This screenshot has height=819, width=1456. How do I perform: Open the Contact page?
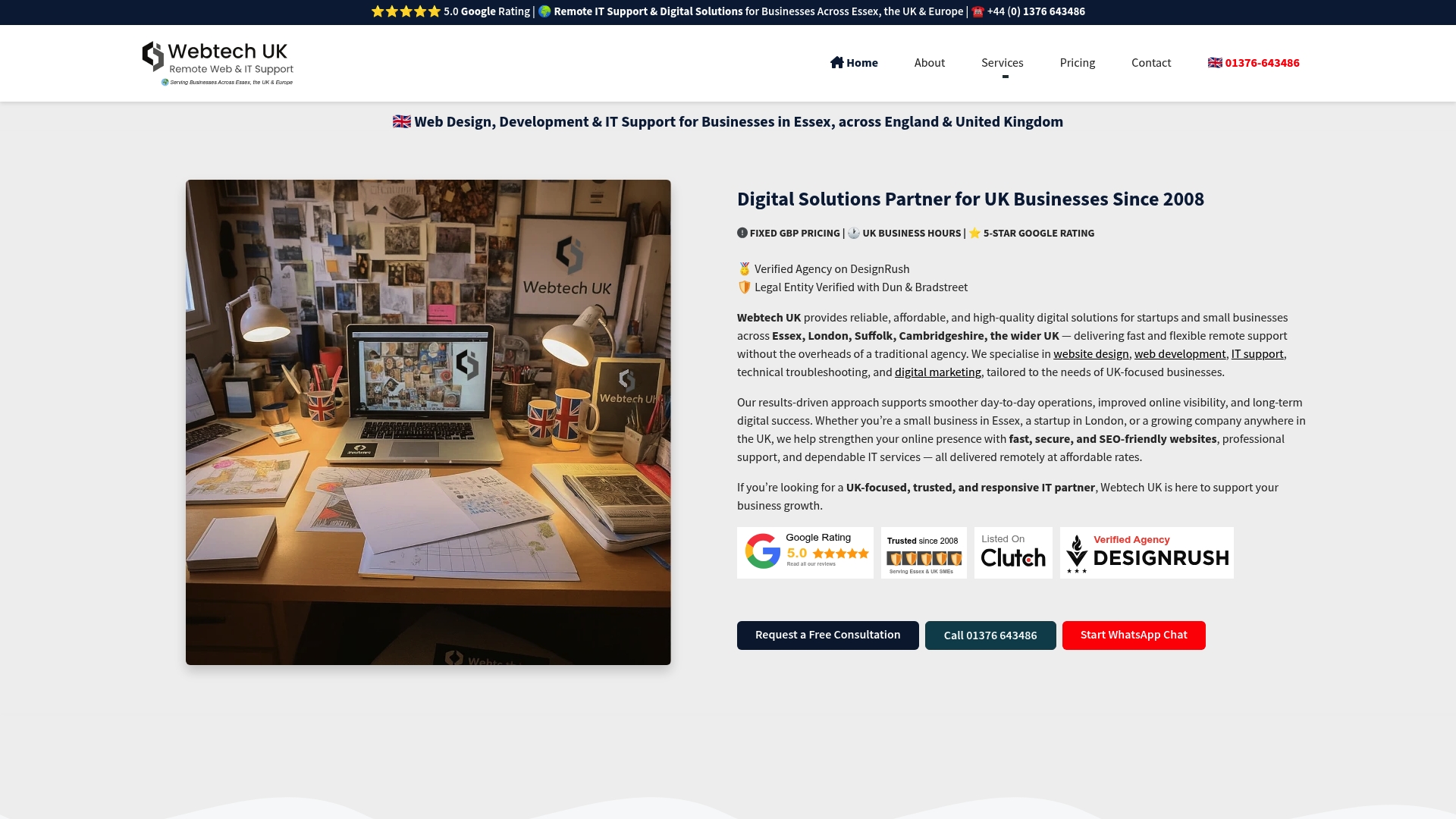coord(1151,63)
